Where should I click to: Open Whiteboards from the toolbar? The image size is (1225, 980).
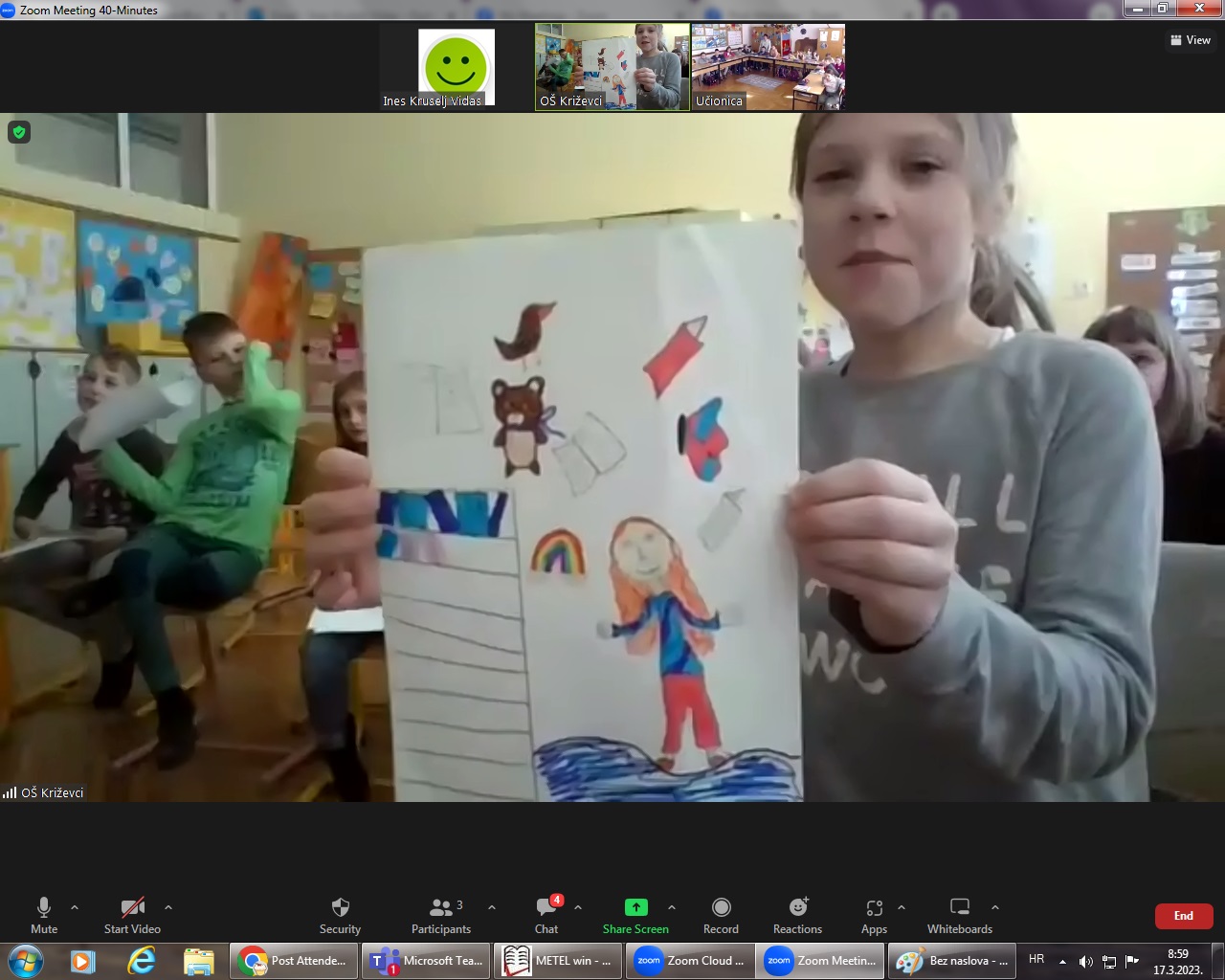[959, 914]
